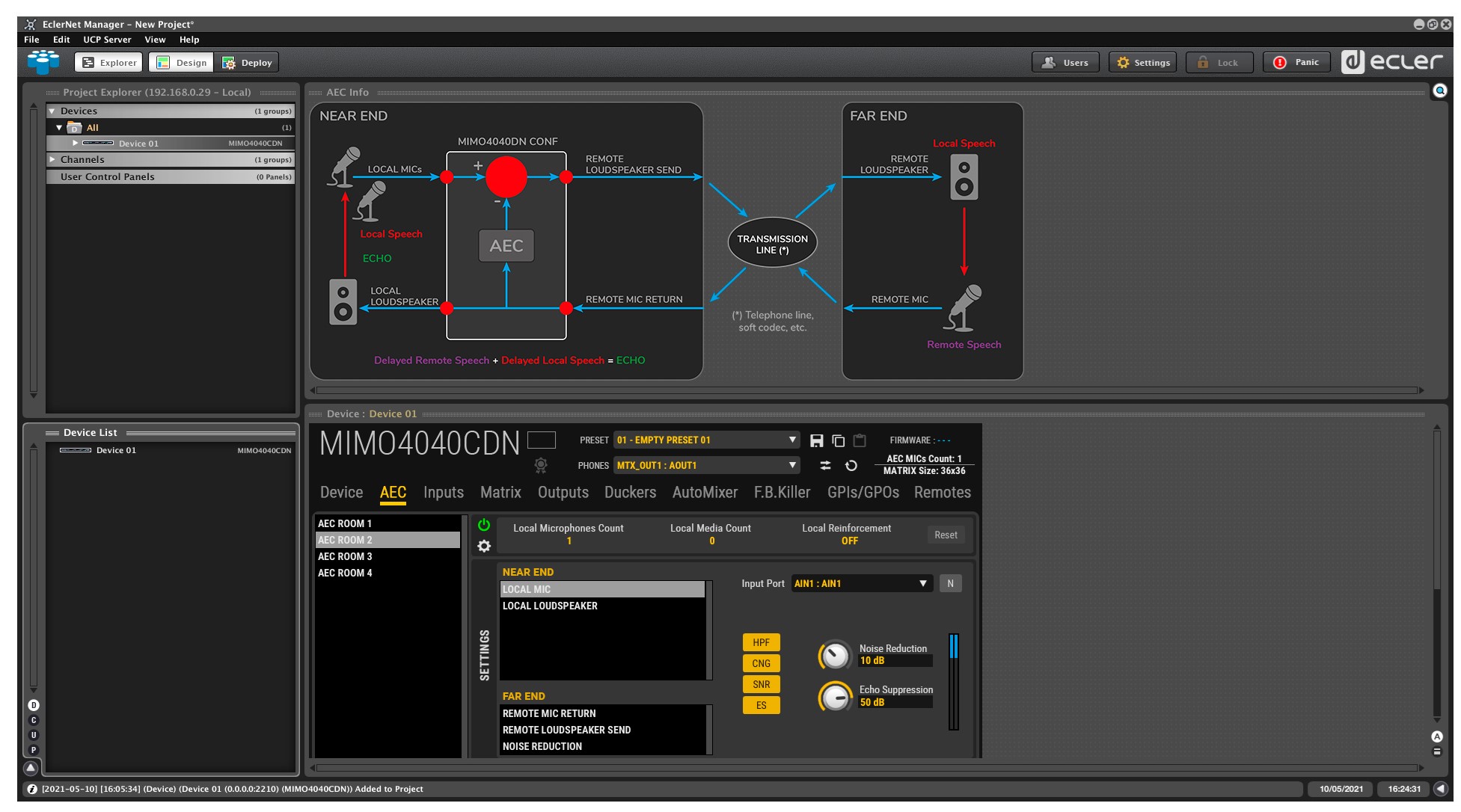Switch to the Inputs tab
The height and width of the screenshot is (812, 1461).
[444, 493]
